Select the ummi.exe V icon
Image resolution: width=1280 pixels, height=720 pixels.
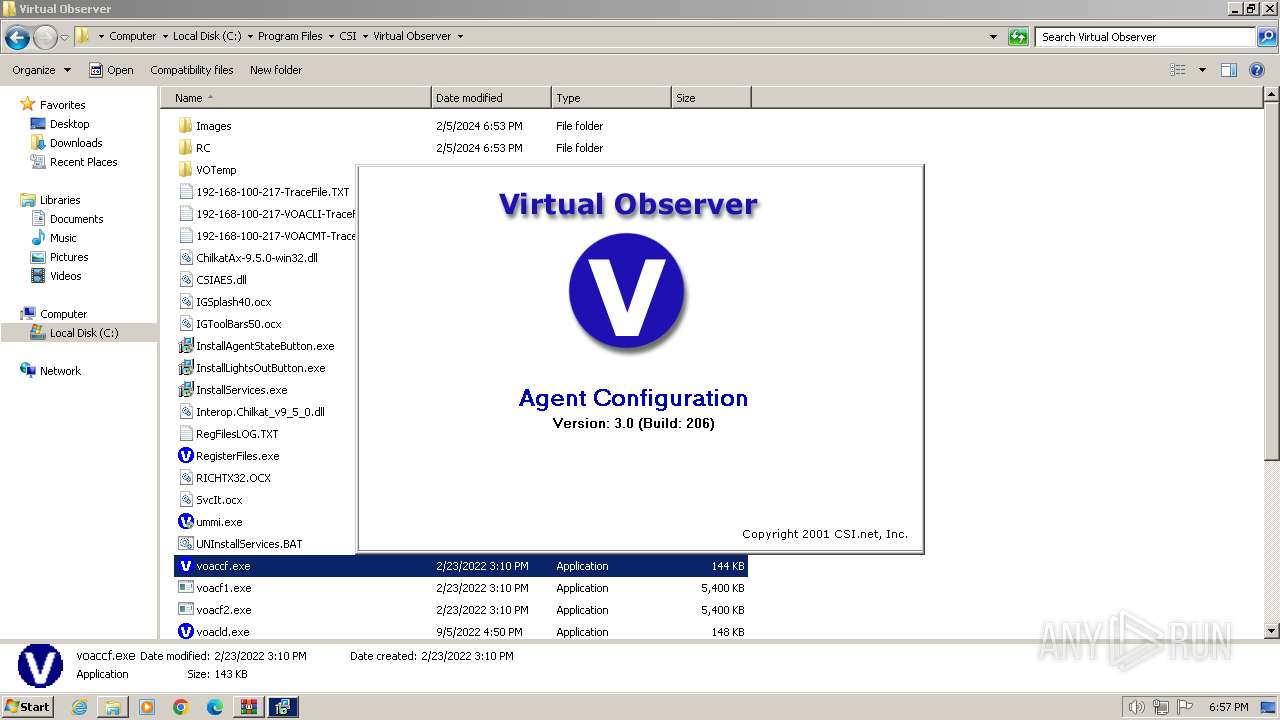pos(185,522)
